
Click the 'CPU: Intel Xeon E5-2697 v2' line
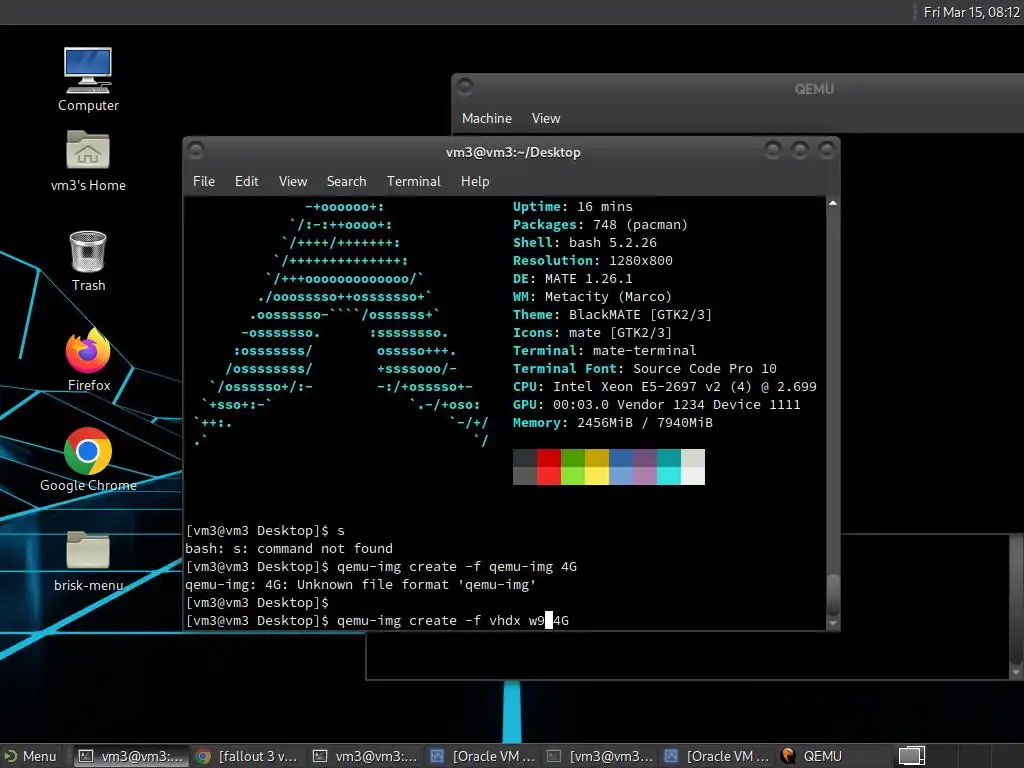[x=665, y=387]
